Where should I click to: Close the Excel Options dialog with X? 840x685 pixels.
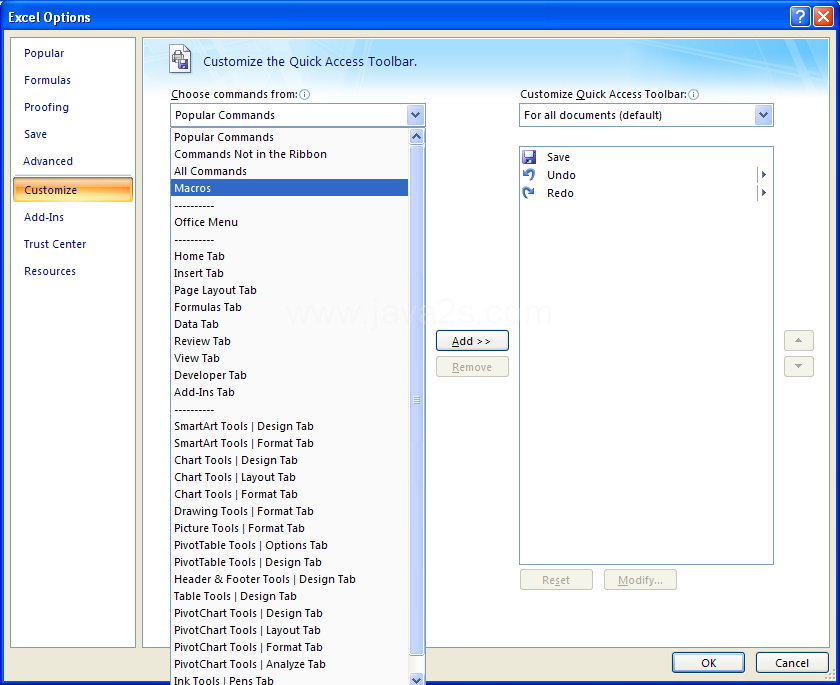pos(822,17)
